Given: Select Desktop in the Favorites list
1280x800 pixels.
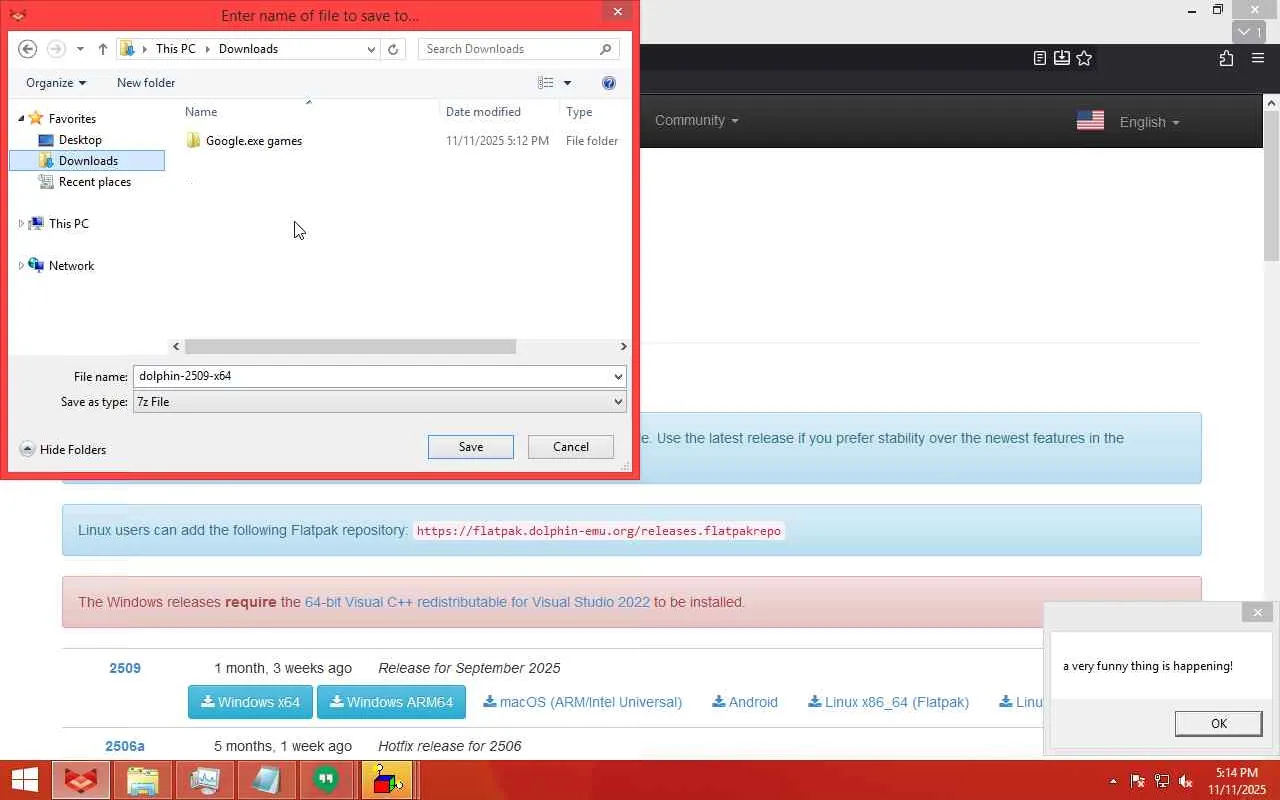Looking at the screenshot, I should [x=80, y=140].
